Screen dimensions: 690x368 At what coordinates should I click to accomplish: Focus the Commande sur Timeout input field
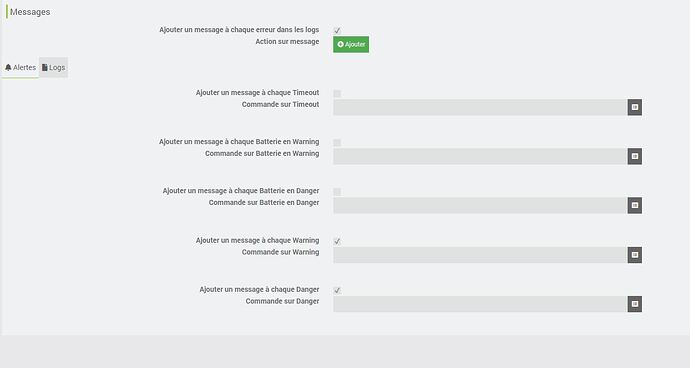click(x=480, y=107)
